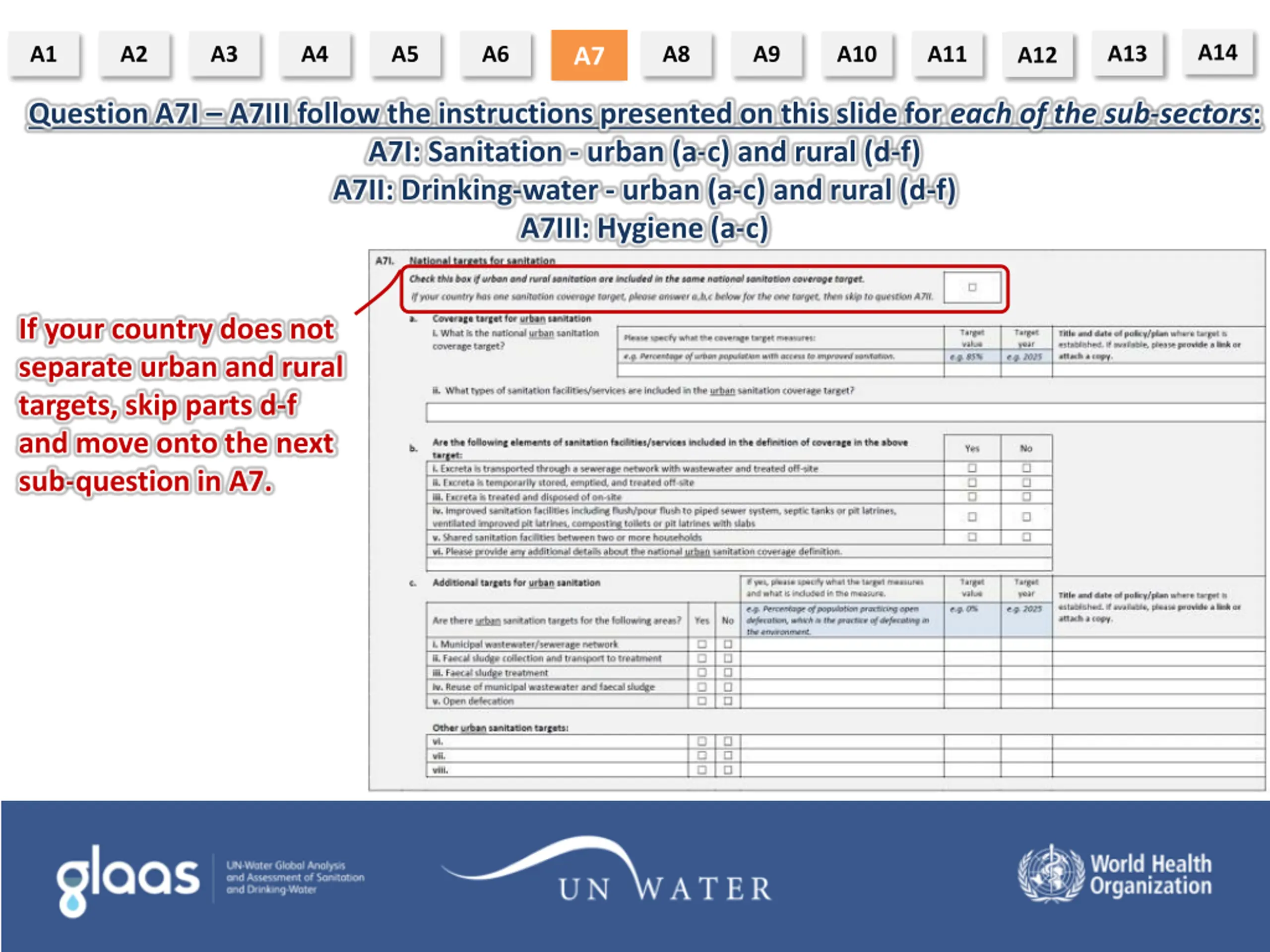Click the 'A7III: Hygiene (a-c)' heading

(x=643, y=229)
